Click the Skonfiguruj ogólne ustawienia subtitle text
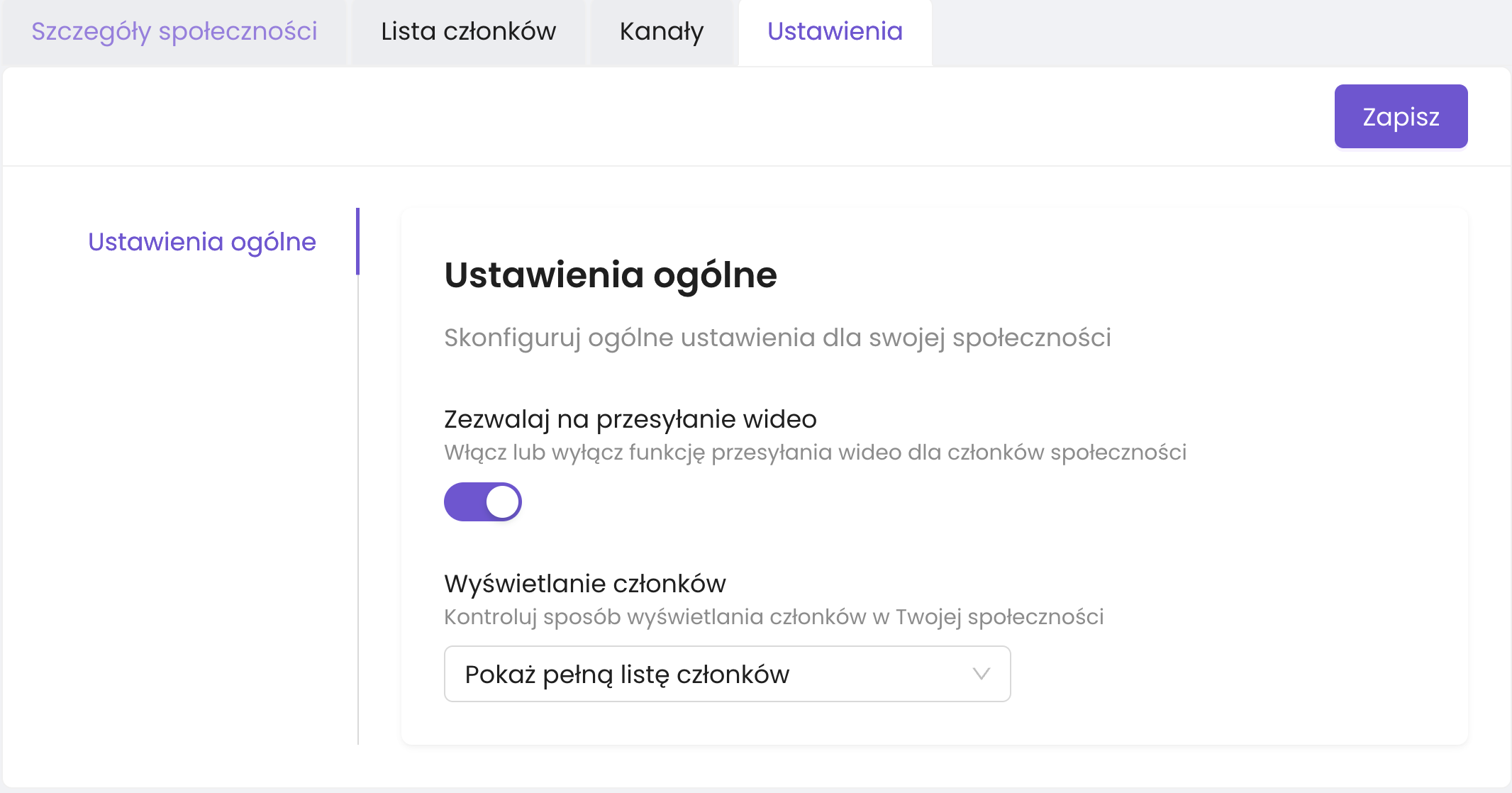 (x=777, y=338)
